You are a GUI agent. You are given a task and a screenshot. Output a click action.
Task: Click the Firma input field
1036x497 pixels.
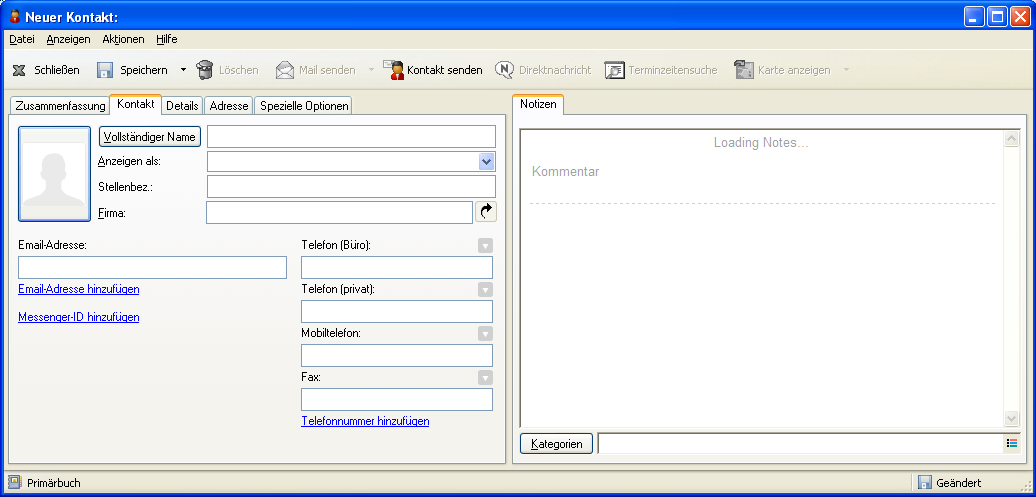tap(340, 213)
